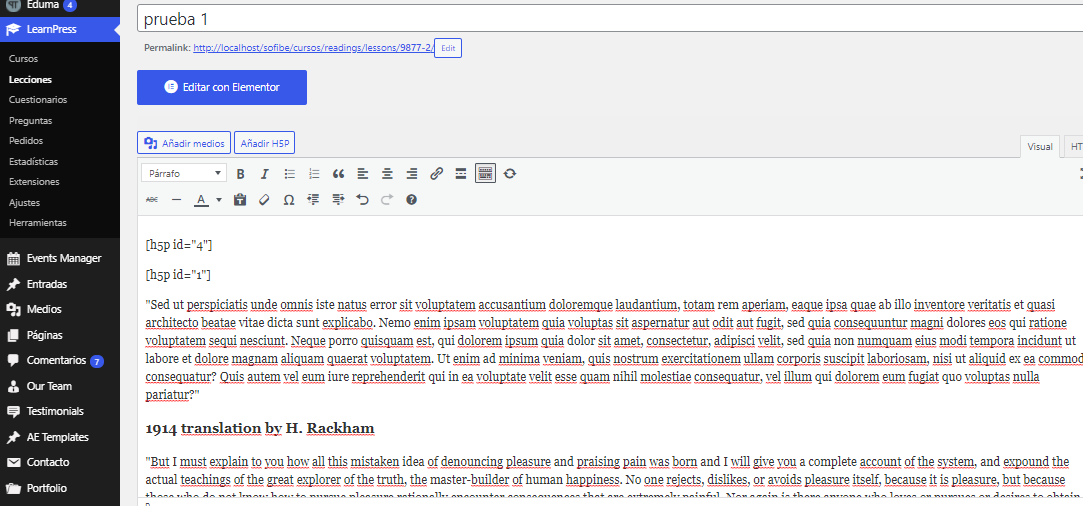1083x506 pixels.
Task: Open the Páginas menu
Action: coord(59,335)
